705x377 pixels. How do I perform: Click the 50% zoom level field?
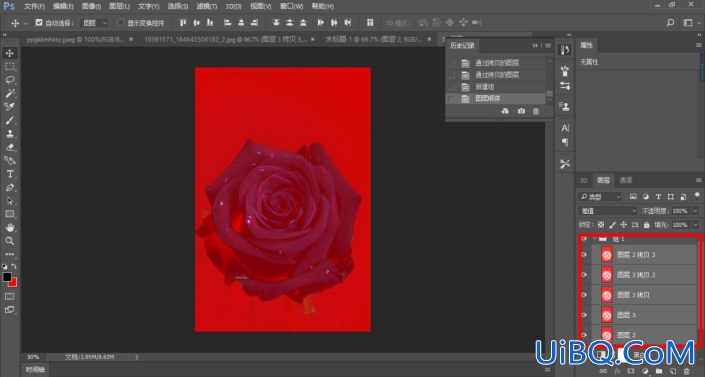33,357
